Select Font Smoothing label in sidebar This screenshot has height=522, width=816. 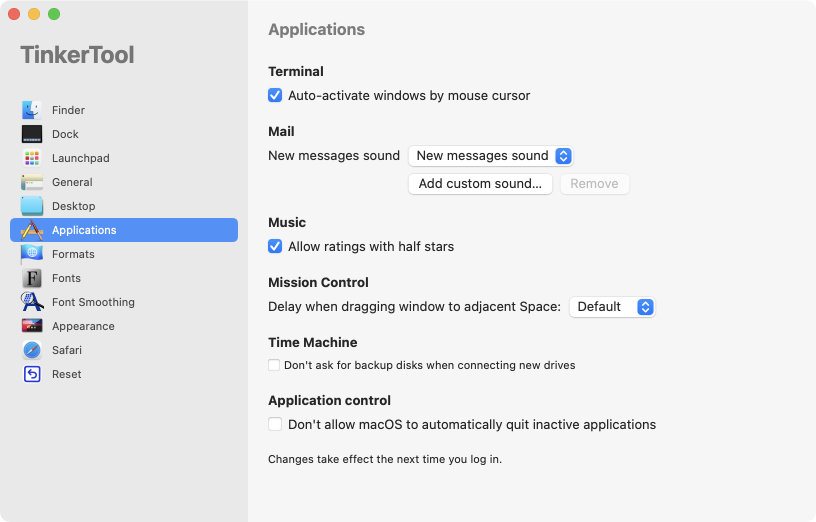(93, 302)
